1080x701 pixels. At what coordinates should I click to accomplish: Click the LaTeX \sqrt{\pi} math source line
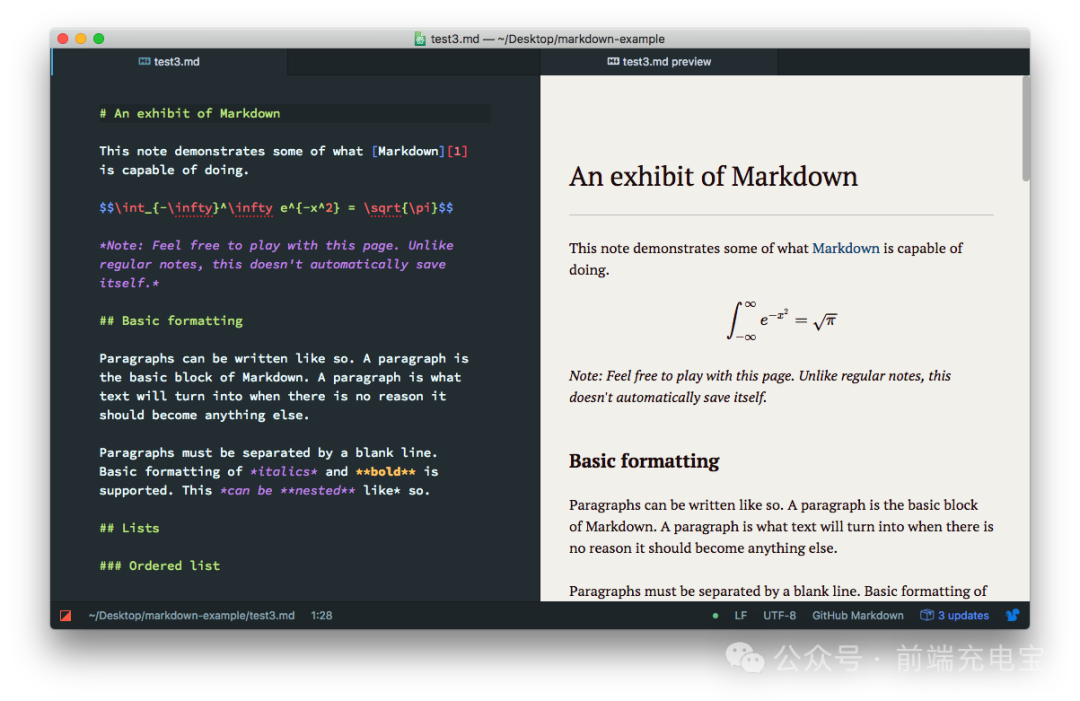pos(276,208)
